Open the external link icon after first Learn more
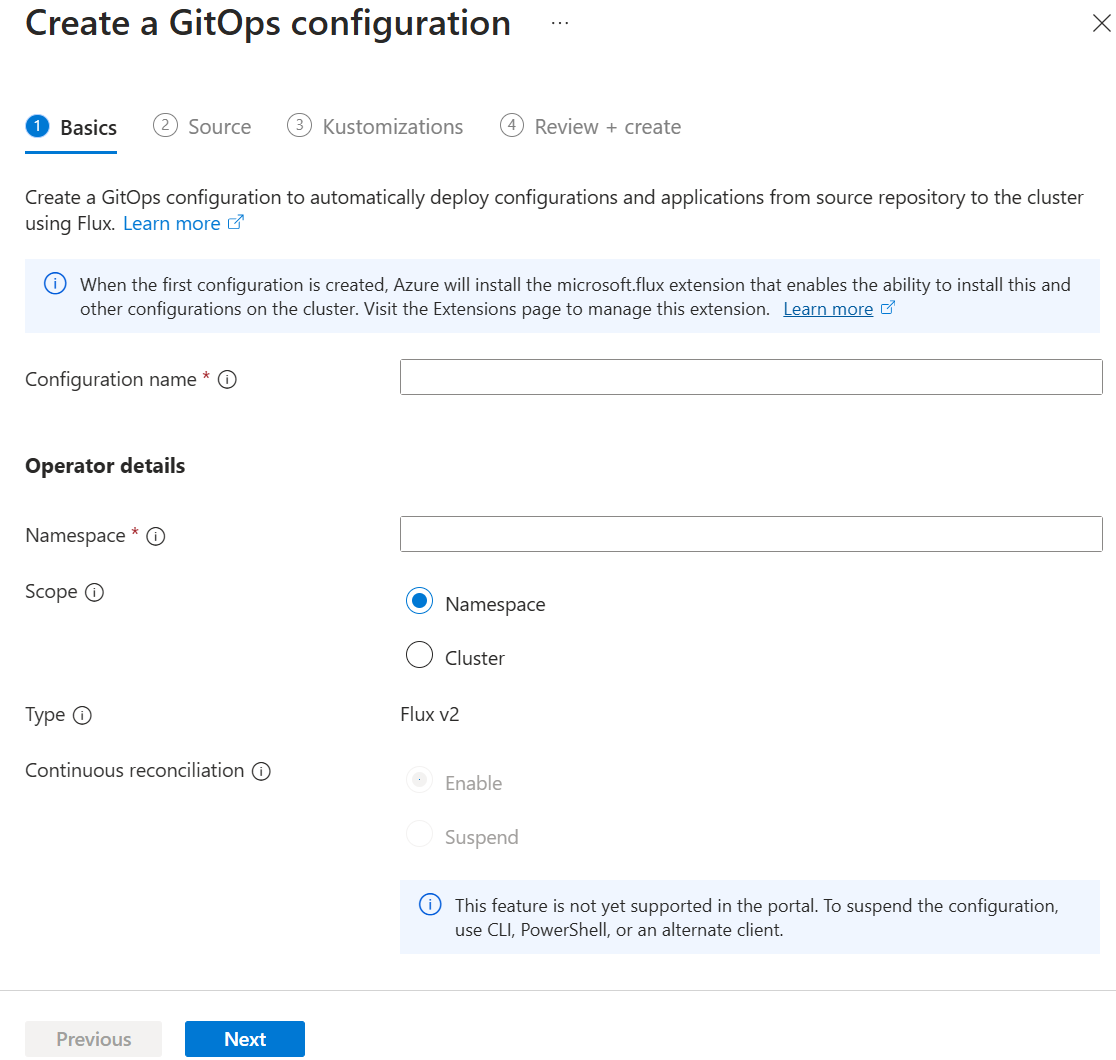 click(236, 222)
